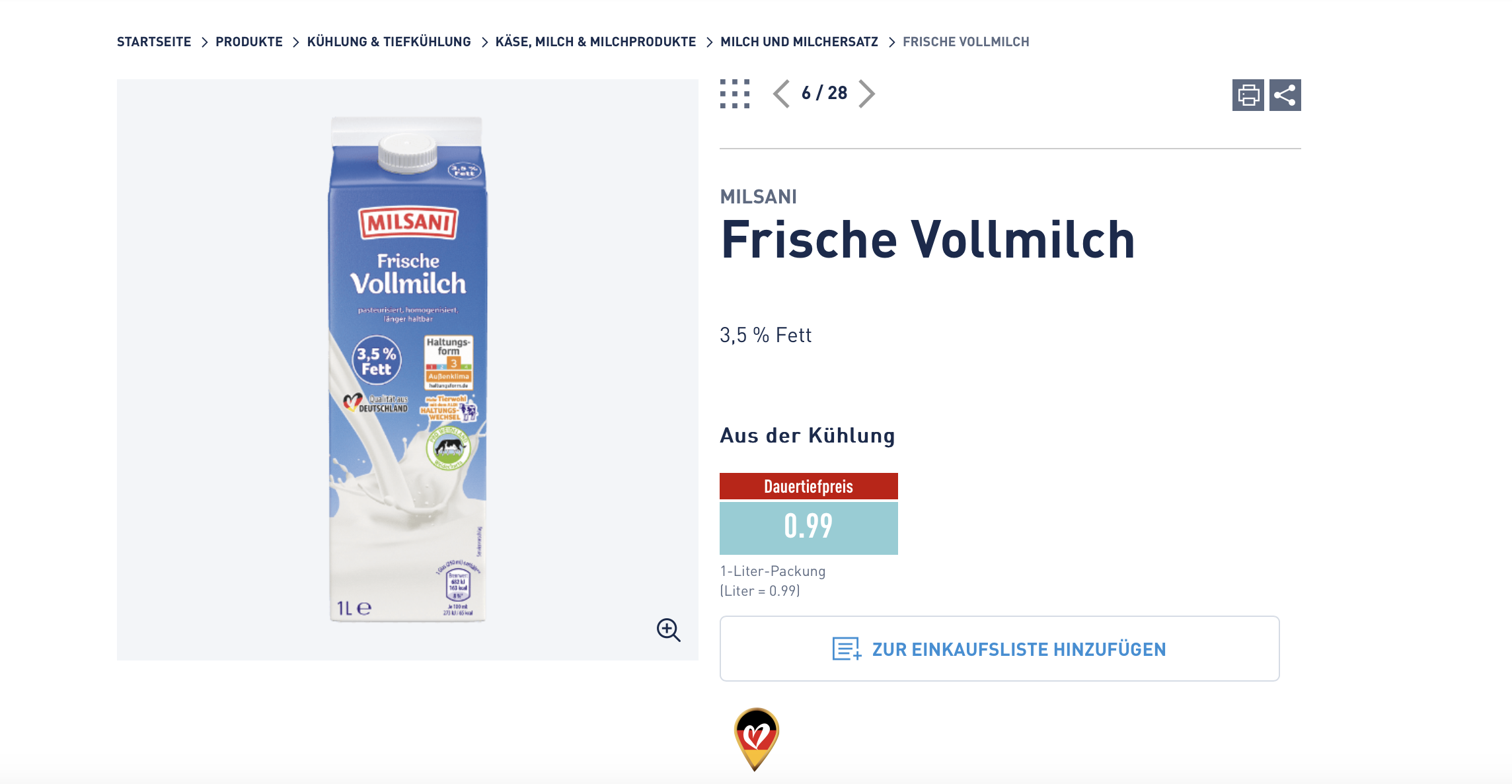The image size is (1512, 784).
Task: Click the Dauertiefpreis red label
Action: pos(808,486)
